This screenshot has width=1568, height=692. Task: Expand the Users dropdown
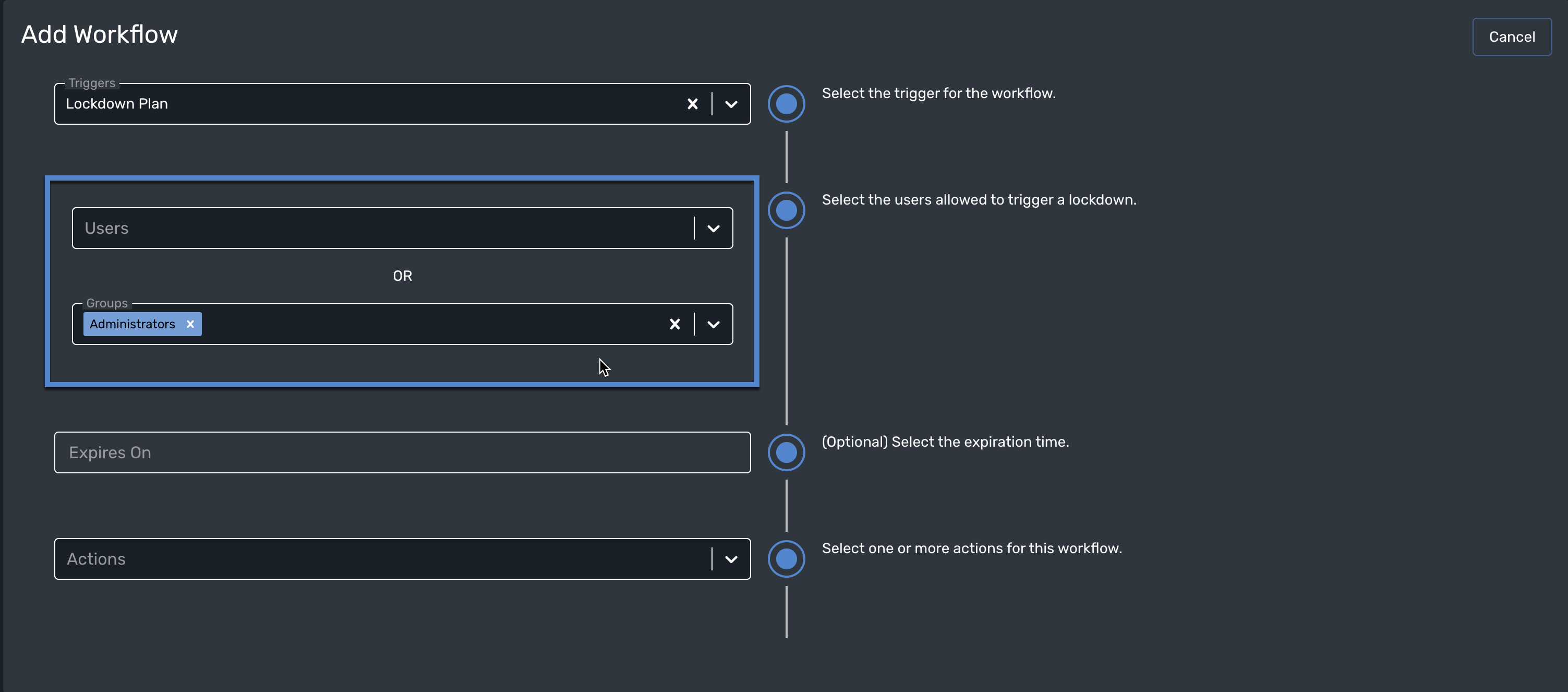pos(714,228)
